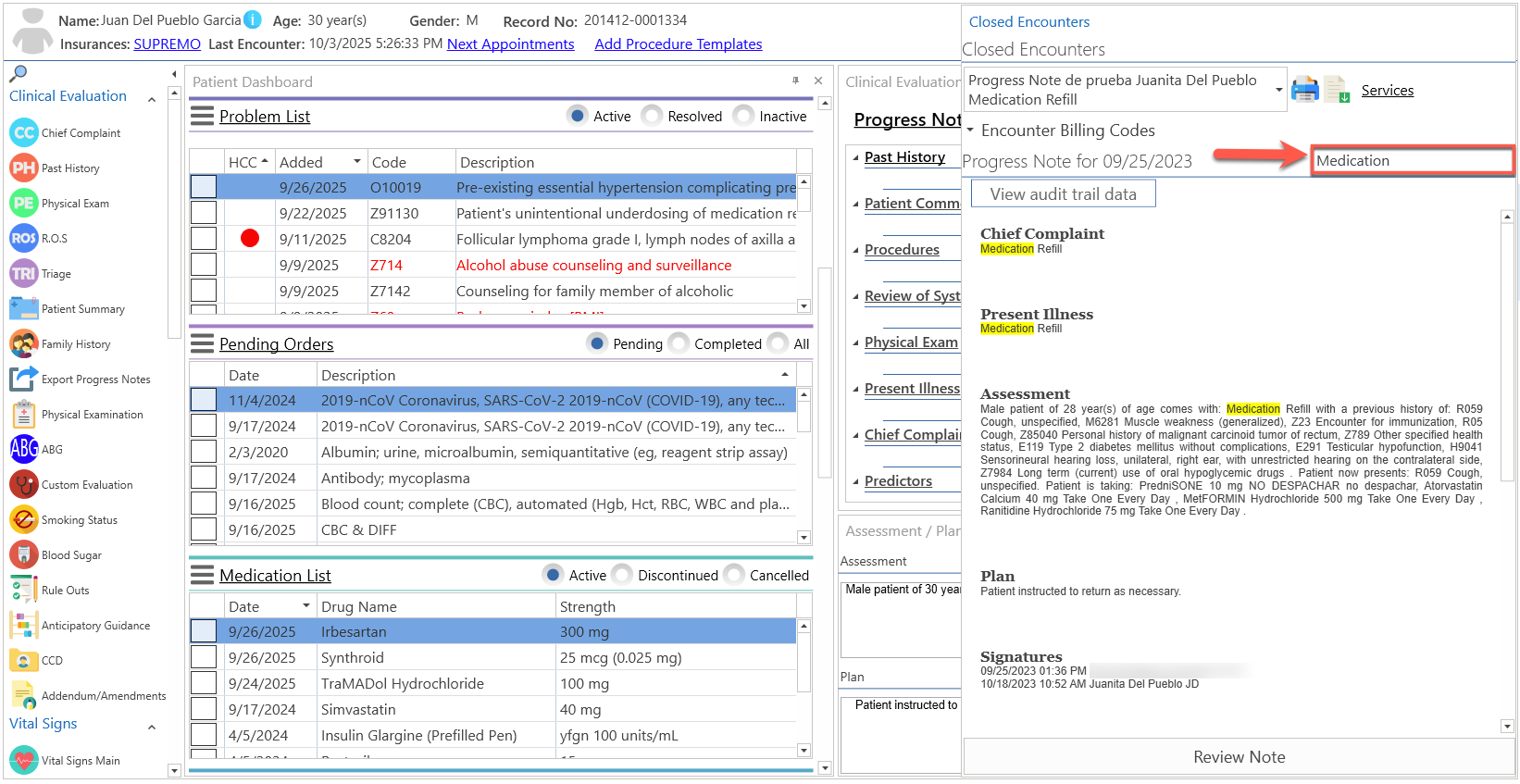Click the progress note vertical scrollbar

pyautogui.click(x=1507, y=471)
